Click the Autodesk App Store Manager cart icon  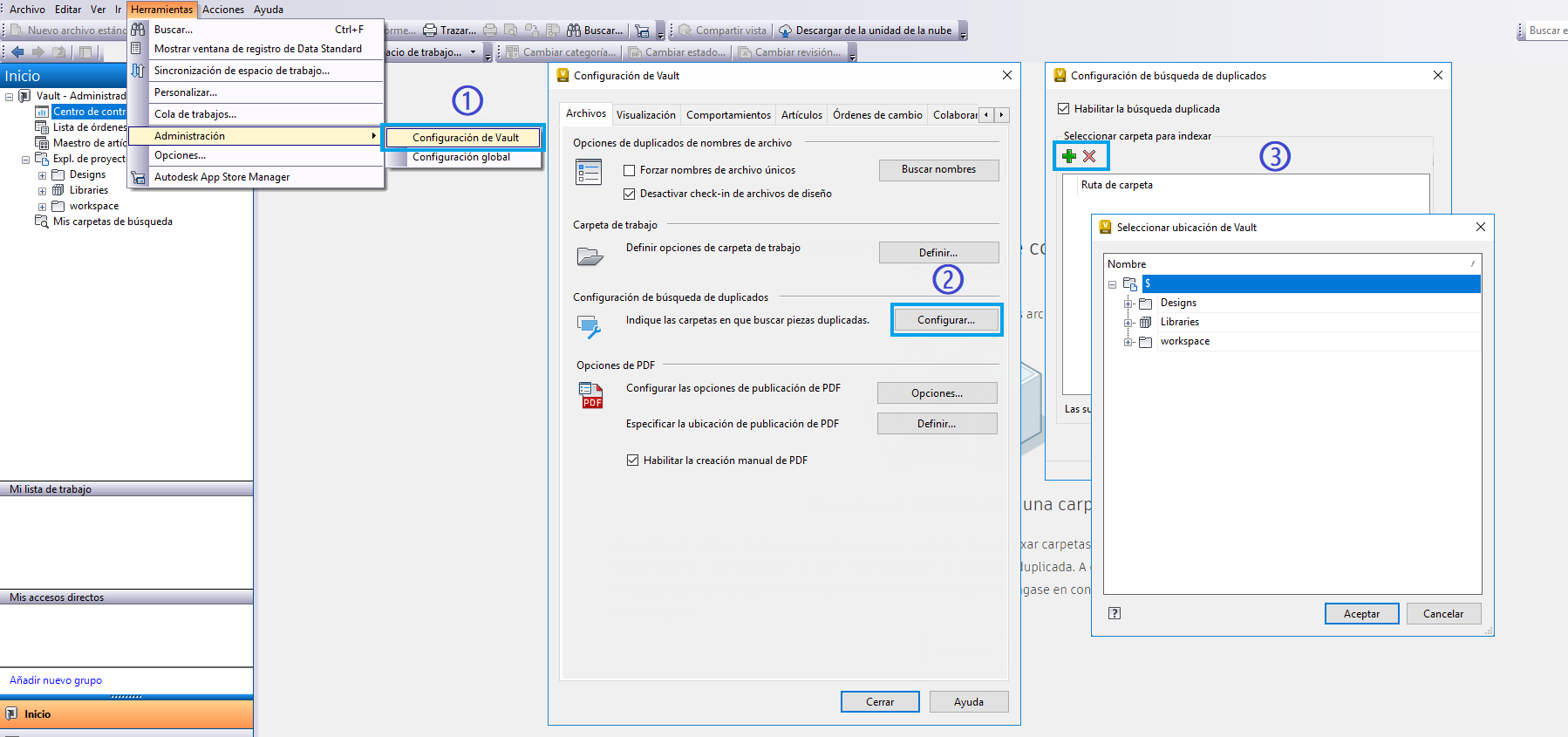138,177
